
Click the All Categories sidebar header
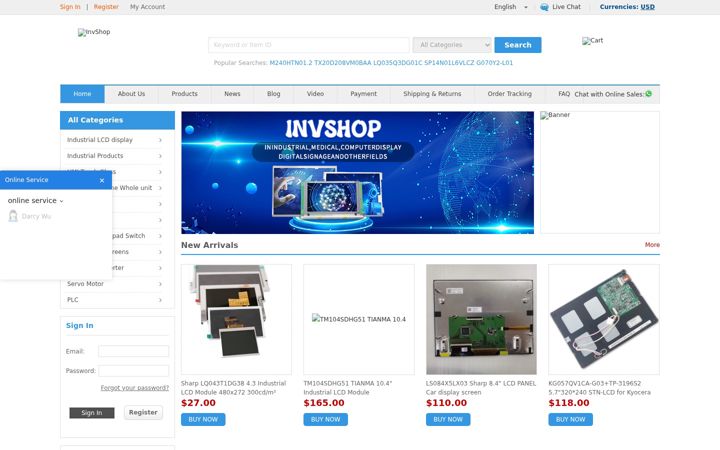118,120
